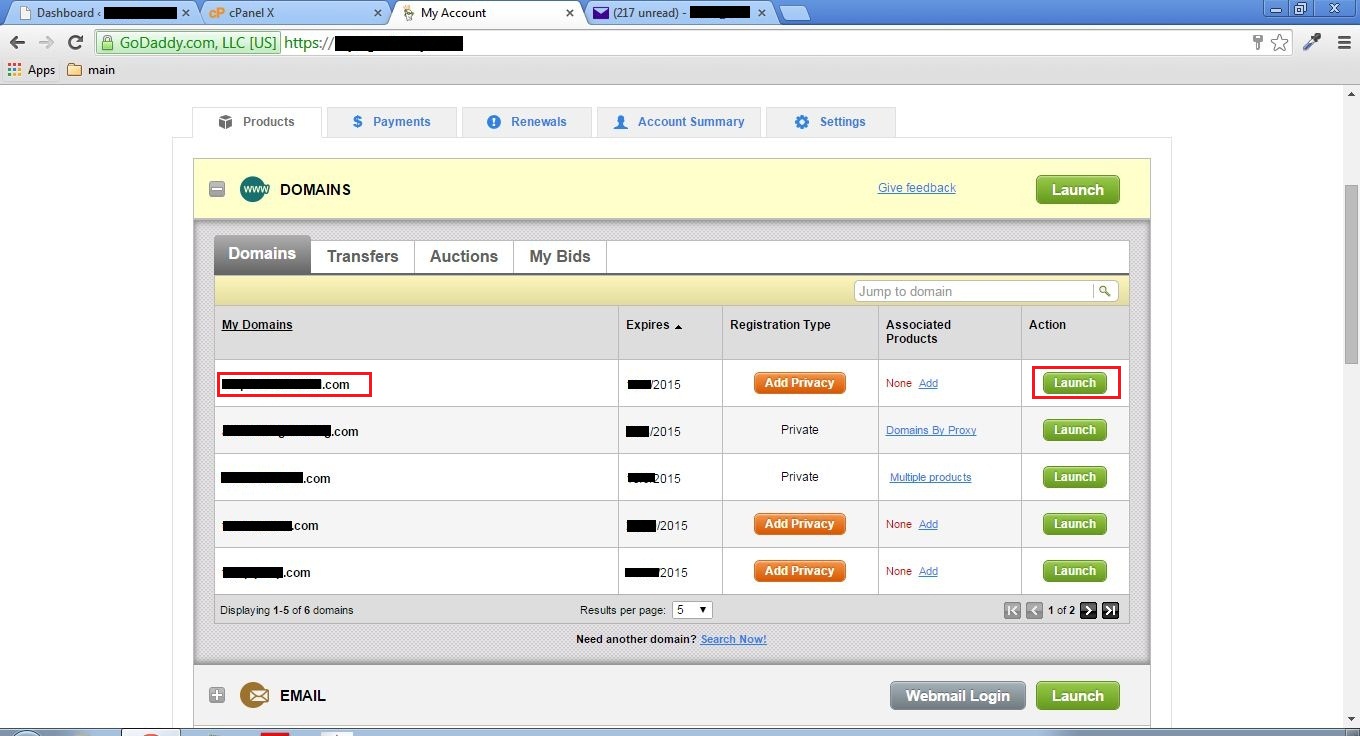Click the Registration Type column header
This screenshot has height=736, width=1360.
[x=780, y=325]
